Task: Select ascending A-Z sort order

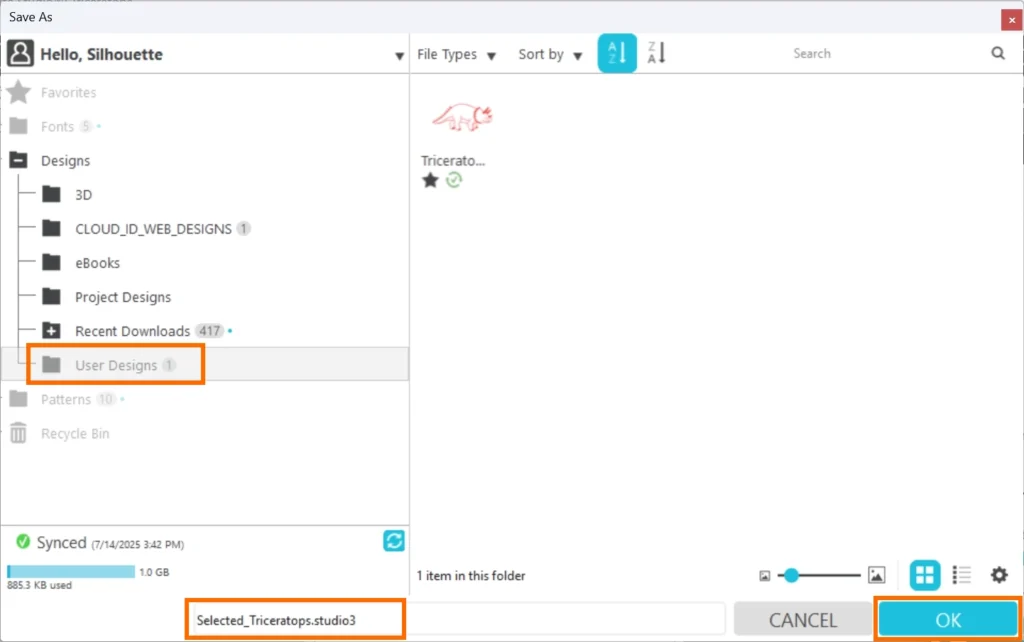Action: 617,54
